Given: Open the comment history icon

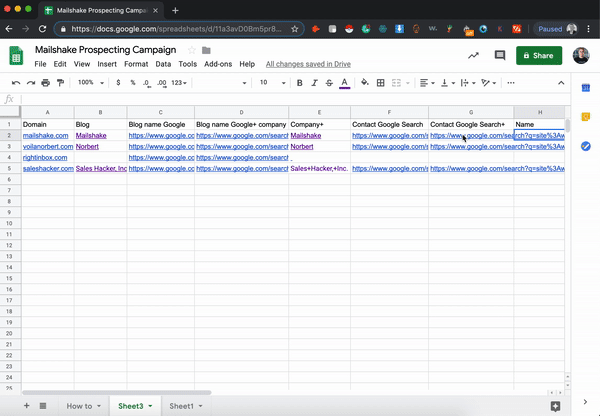Looking at the screenshot, I should tap(499, 56).
